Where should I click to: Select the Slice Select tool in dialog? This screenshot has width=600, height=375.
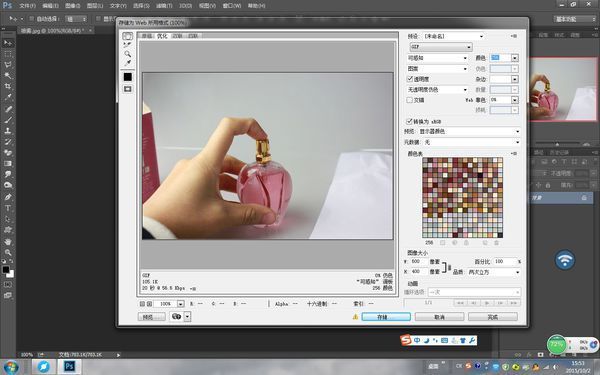click(127, 45)
